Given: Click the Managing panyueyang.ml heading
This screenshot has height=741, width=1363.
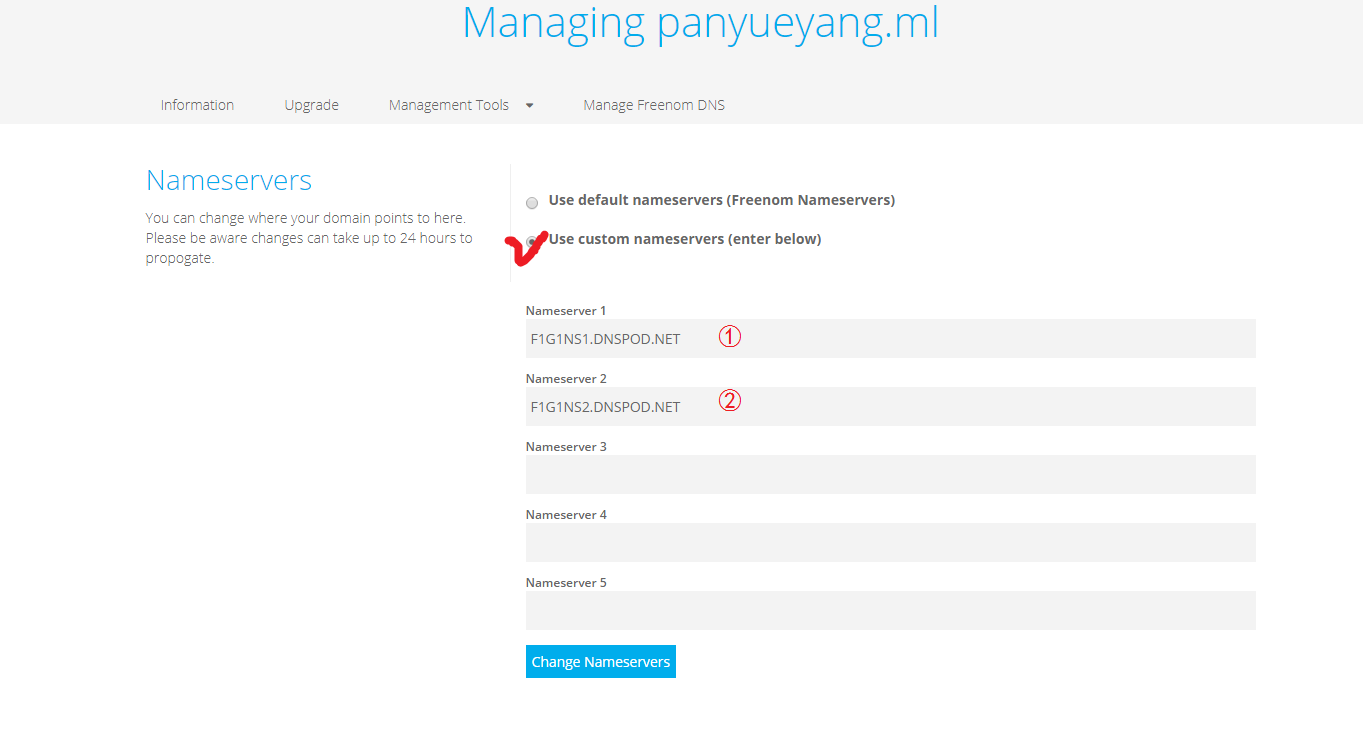Looking at the screenshot, I should click(x=700, y=24).
